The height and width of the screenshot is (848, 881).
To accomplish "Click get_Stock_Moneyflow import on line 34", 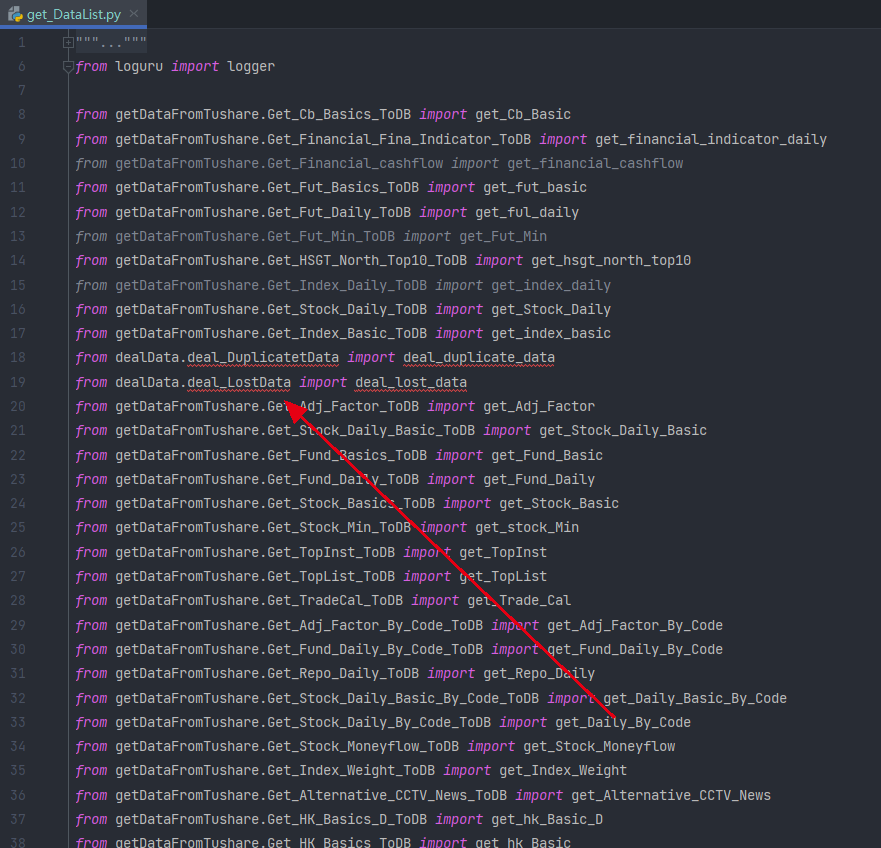I will pyautogui.click(x=599, y=746).
